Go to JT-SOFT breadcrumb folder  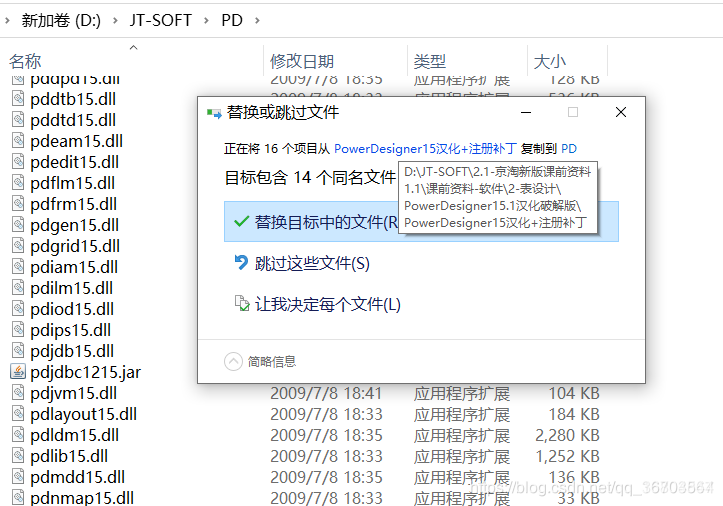pos(160,20)
